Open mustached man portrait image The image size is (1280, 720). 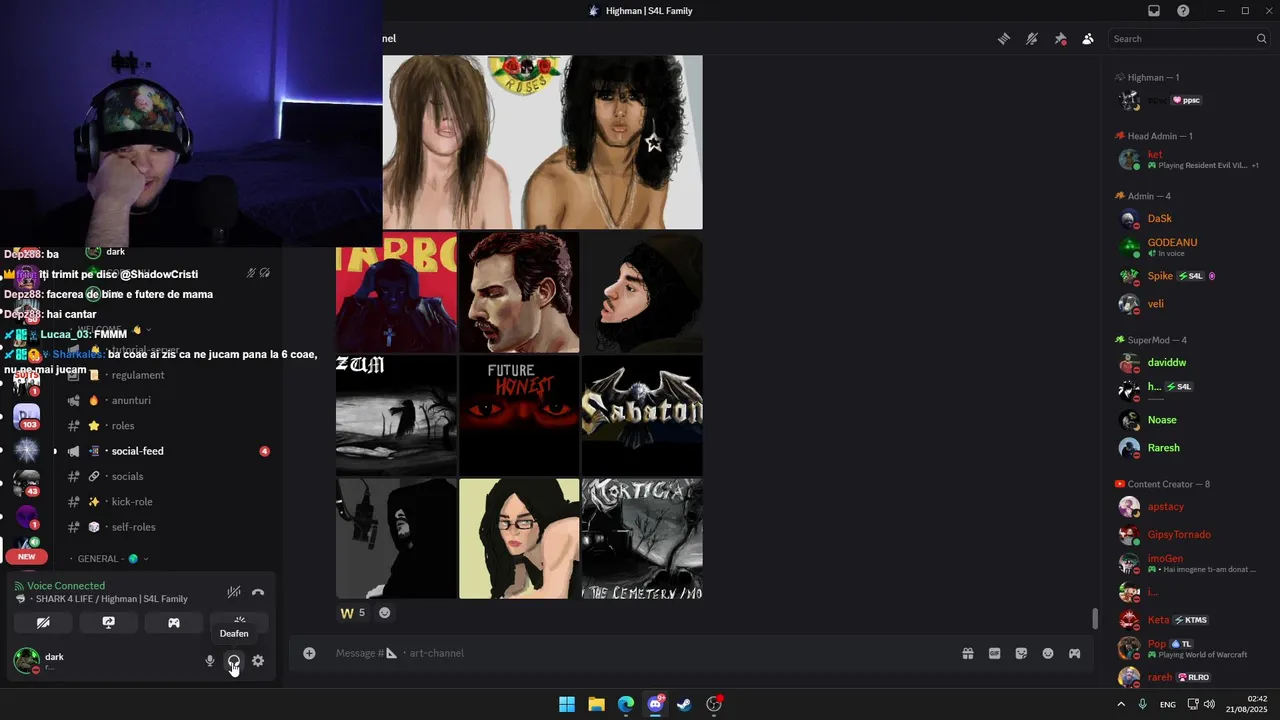(519, 293)
